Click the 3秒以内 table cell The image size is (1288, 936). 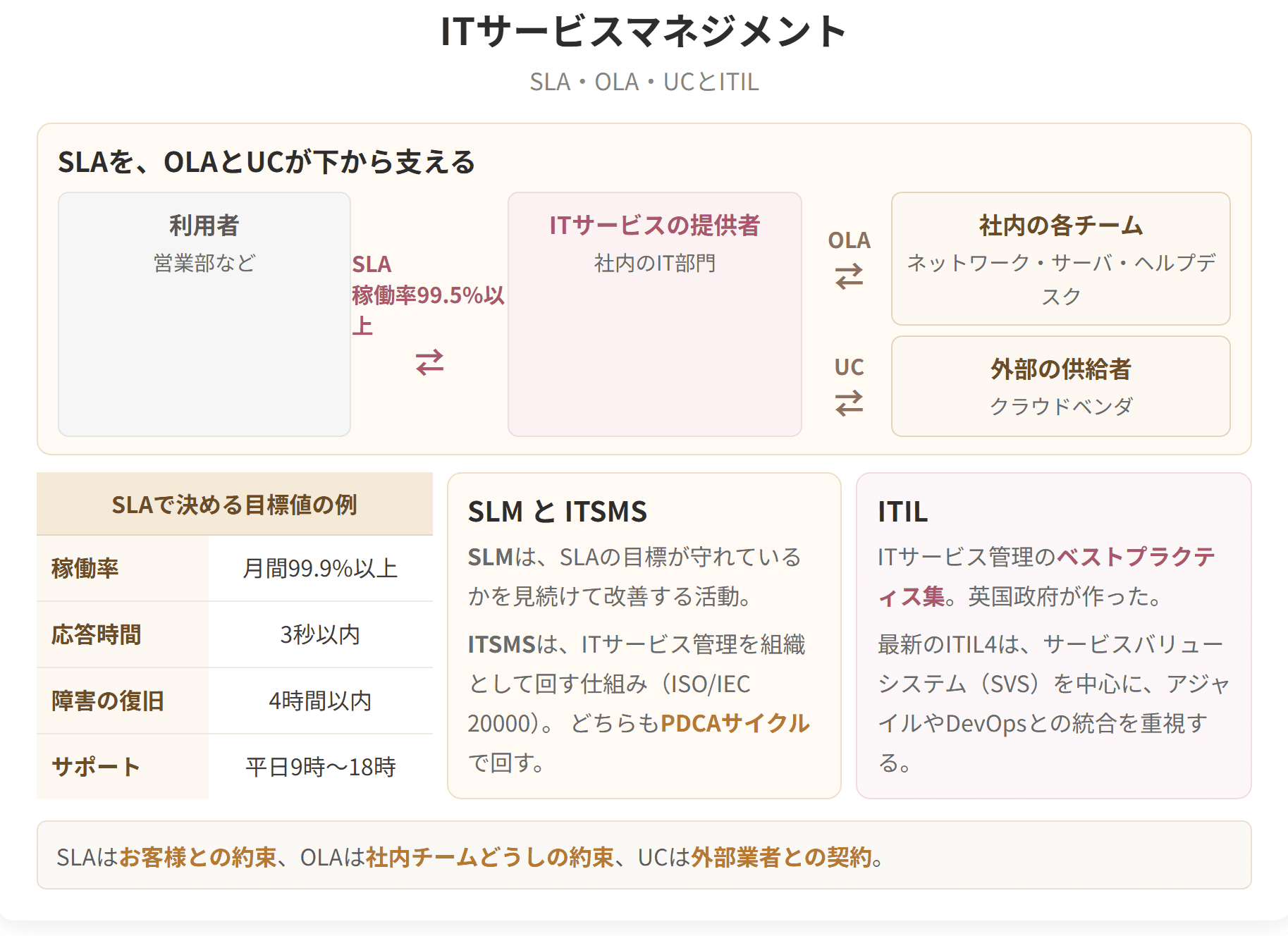(x=321, y=634)
